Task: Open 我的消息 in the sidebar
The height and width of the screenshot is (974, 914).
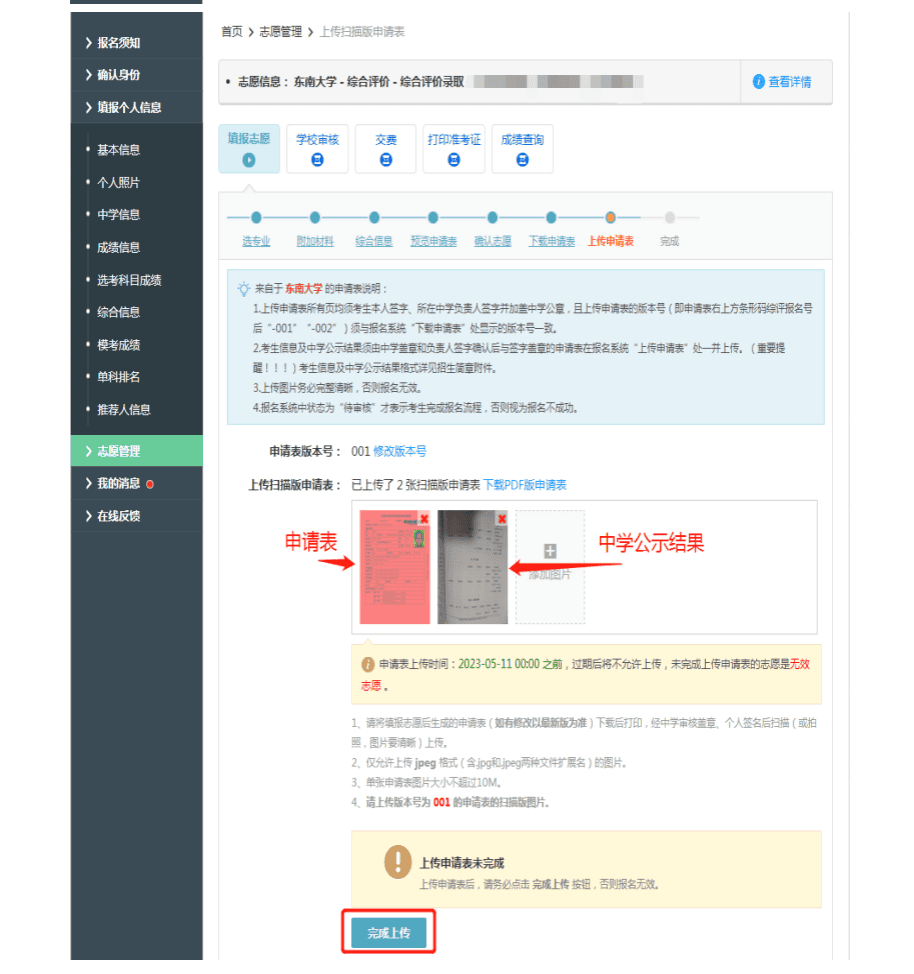Action: (x=118, y=483)
